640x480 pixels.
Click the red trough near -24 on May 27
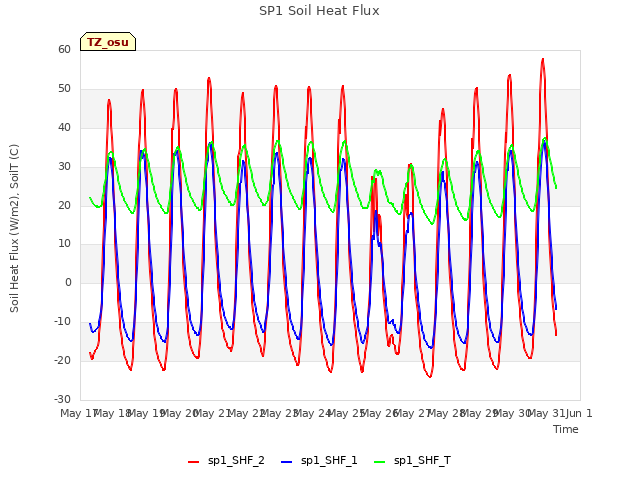click(x=430, y=376)
